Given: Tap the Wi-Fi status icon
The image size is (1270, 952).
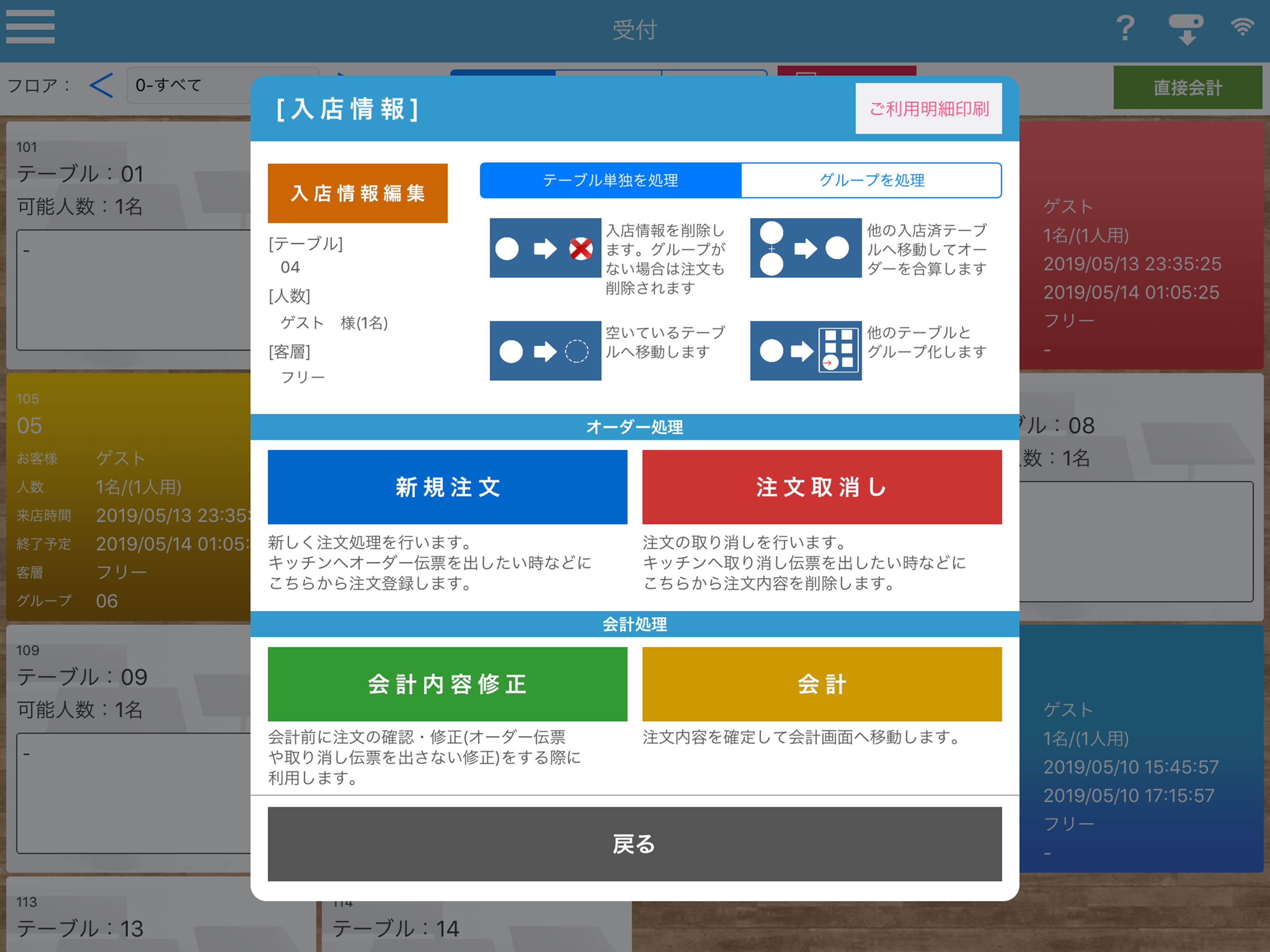Looking at the screenshot, I should [1243, 27].
